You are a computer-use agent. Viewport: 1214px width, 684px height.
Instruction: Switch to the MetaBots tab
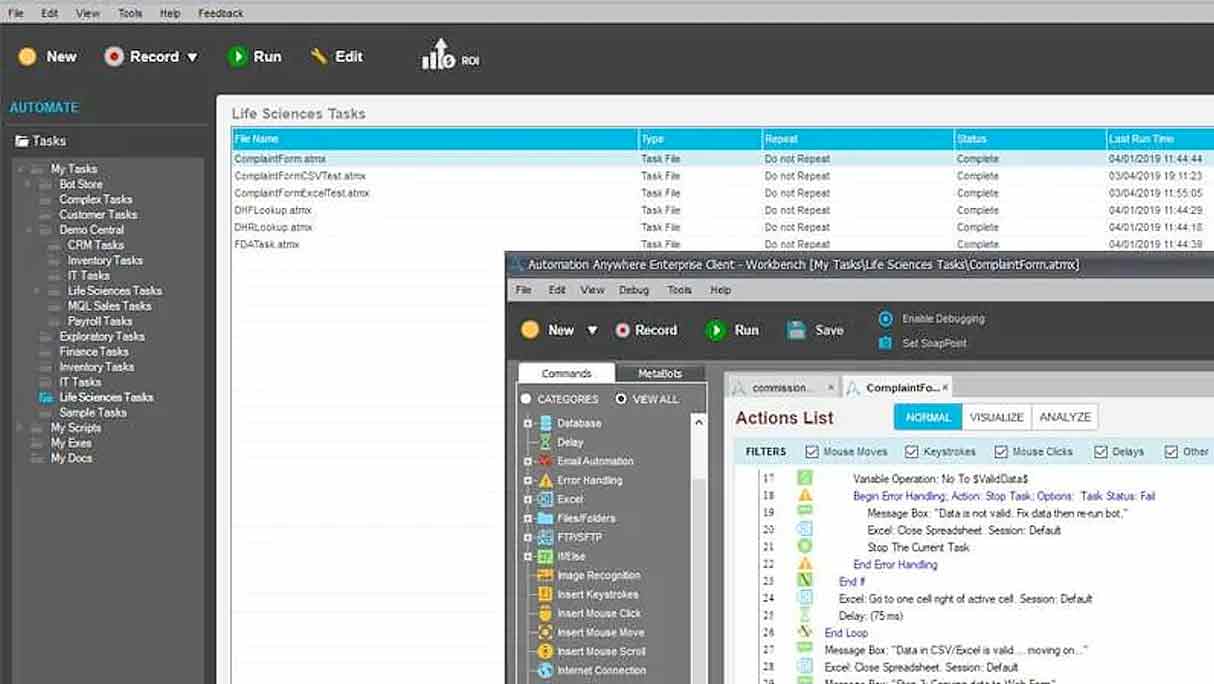click(660, 373)
